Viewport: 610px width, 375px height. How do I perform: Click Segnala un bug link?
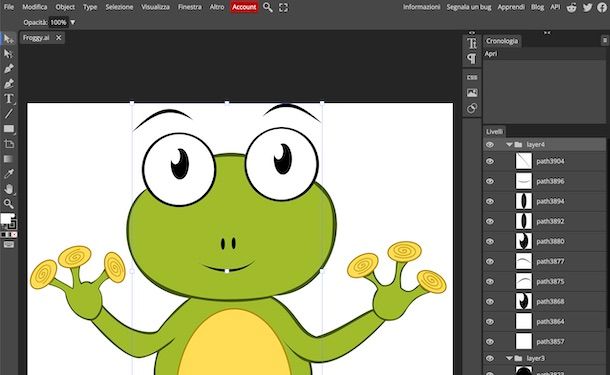[x=469, y=7]
